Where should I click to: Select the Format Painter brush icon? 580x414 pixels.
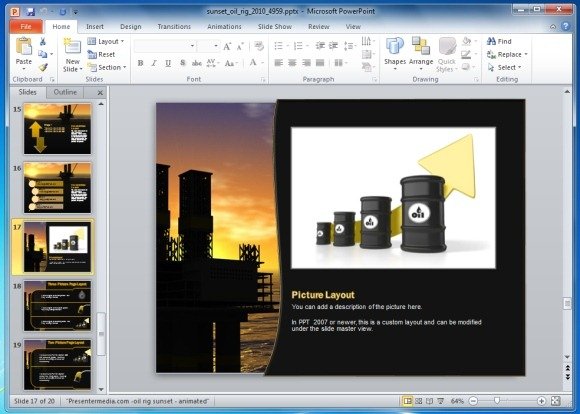coord(43,68)
